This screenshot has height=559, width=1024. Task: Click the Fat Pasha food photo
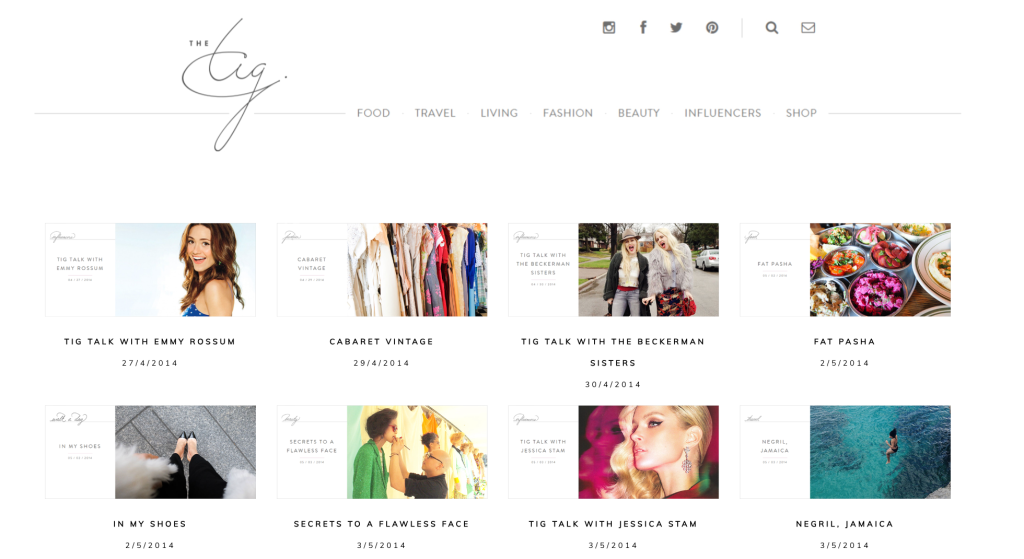coord(880,270)
